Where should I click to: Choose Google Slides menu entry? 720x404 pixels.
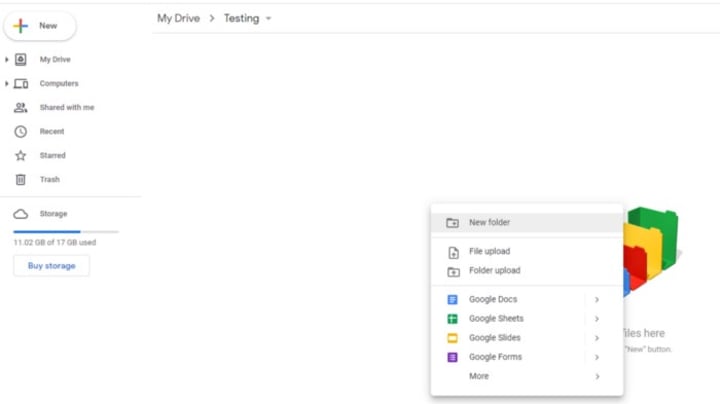coord(527,338)
